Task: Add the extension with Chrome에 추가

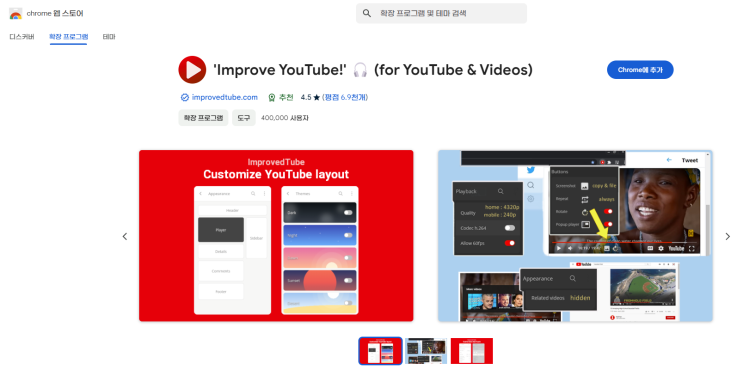Action: 640,70
